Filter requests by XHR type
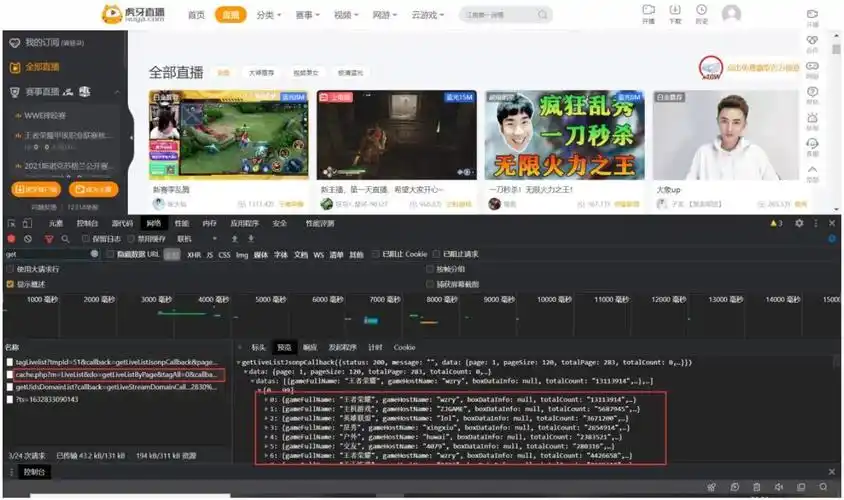 [x=194, y=255]
